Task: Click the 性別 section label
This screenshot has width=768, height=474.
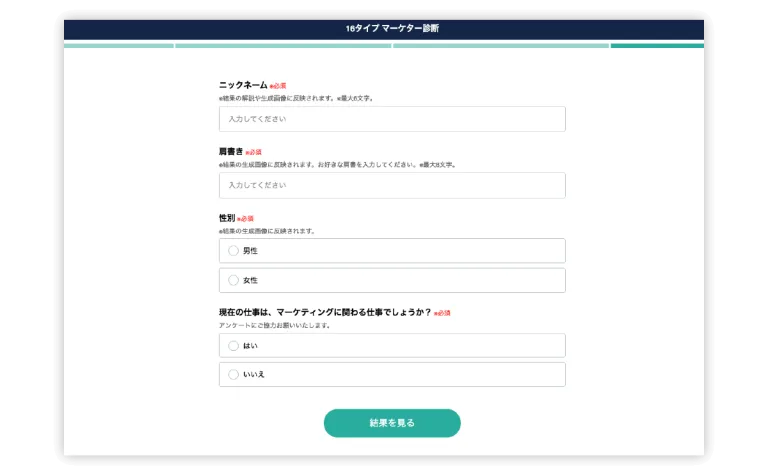Action: point(227,218)
